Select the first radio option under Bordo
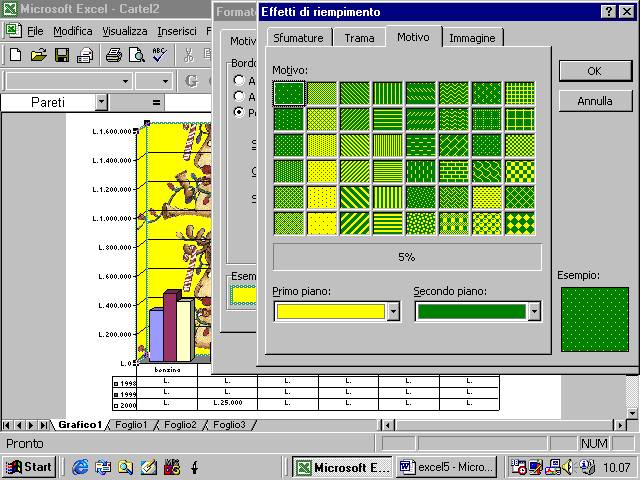Screen dimensions: 640x480 pyautogui.click(x=239, y=80)
